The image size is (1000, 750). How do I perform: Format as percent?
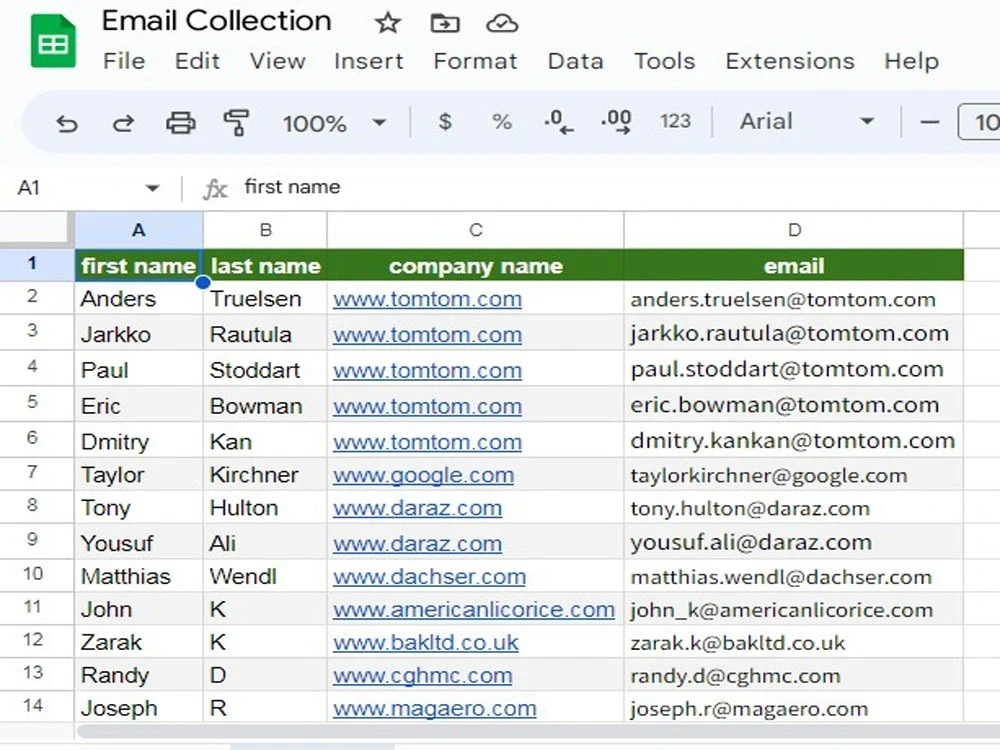[x=502, y=121]
